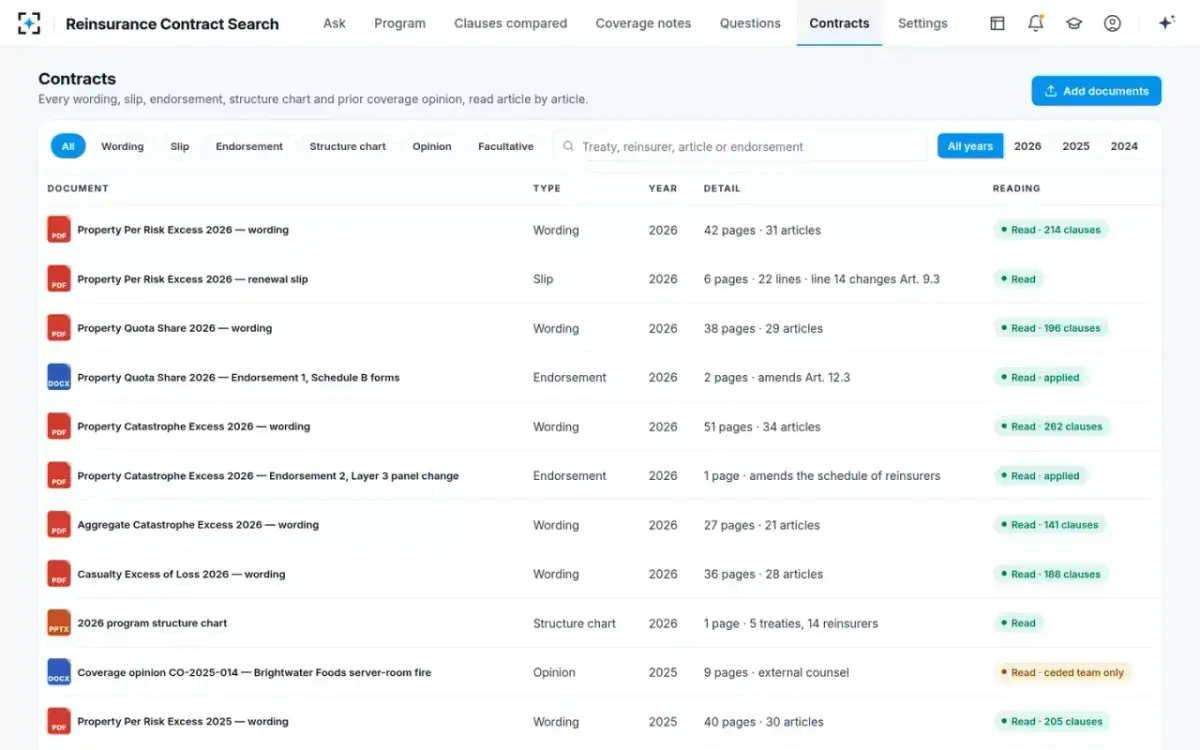Click the DETAIL column header
The image size is (1200, 750).
tap(722, 188)
